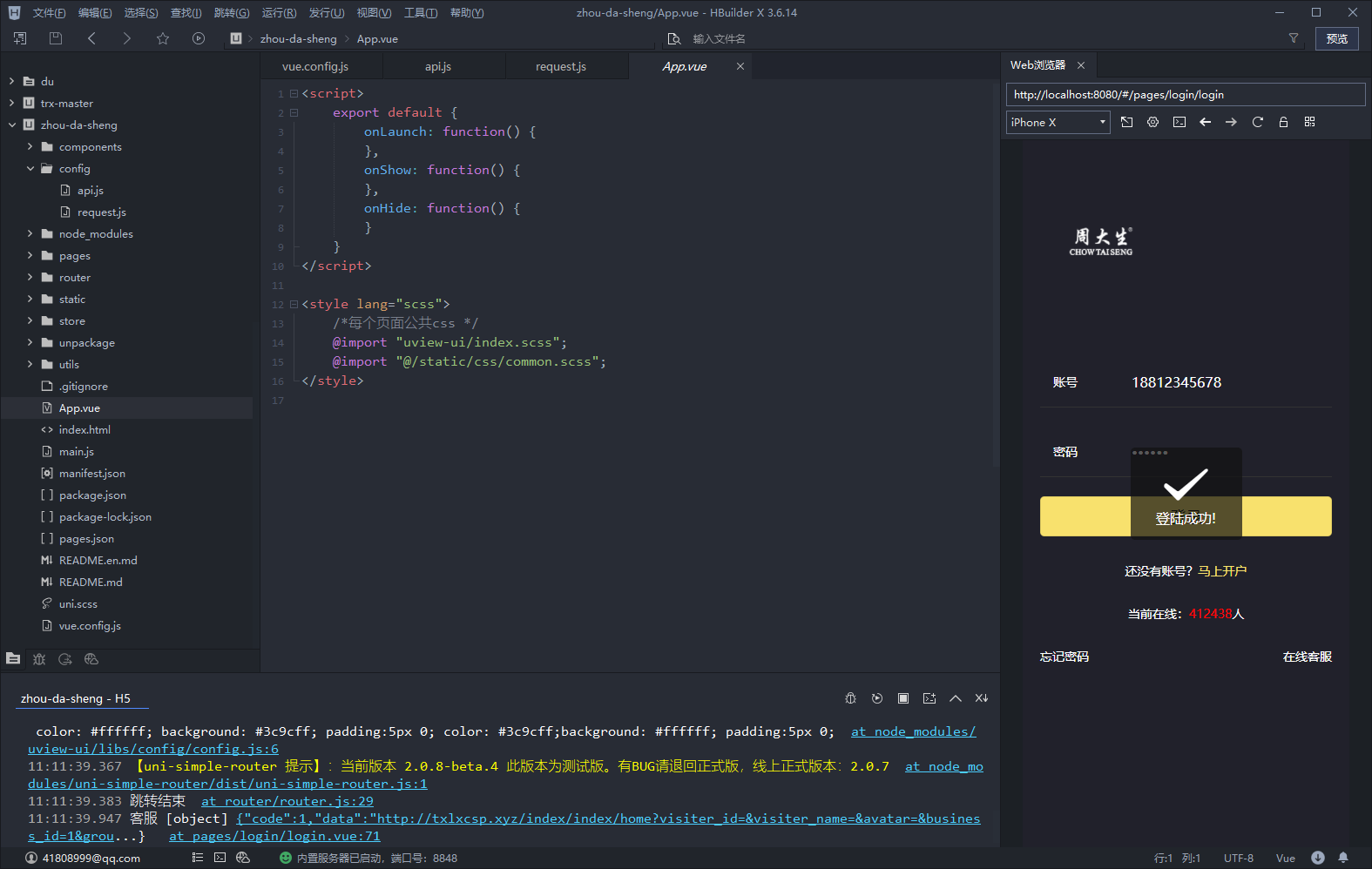Expand the du project
The width and height of the screenshot is (1372, 869).
(x=11, y=81)
